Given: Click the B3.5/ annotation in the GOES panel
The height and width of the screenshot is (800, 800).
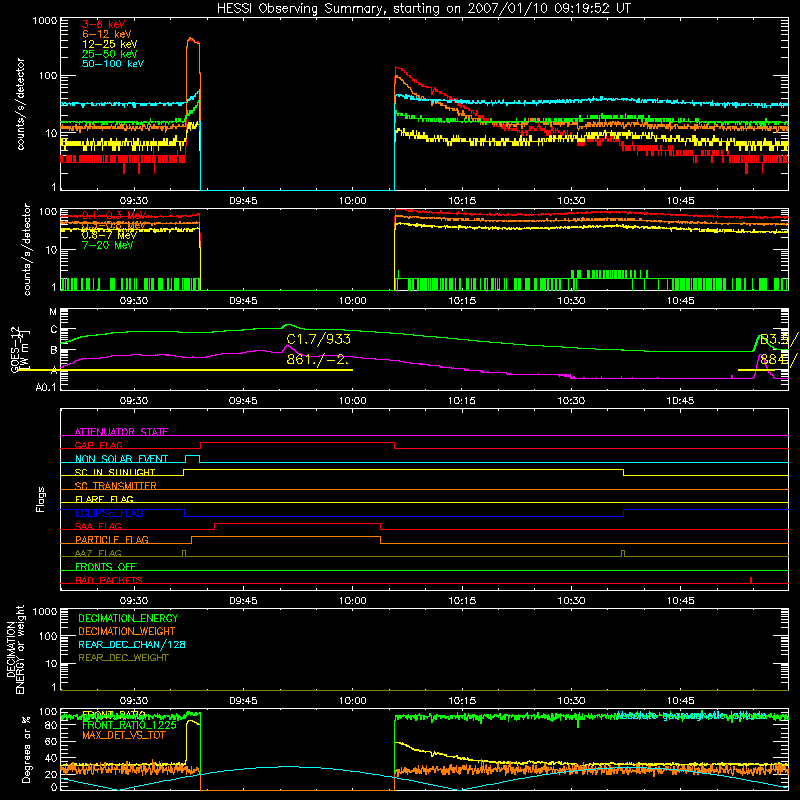Looking at the screenshot, I should point(779,339).
